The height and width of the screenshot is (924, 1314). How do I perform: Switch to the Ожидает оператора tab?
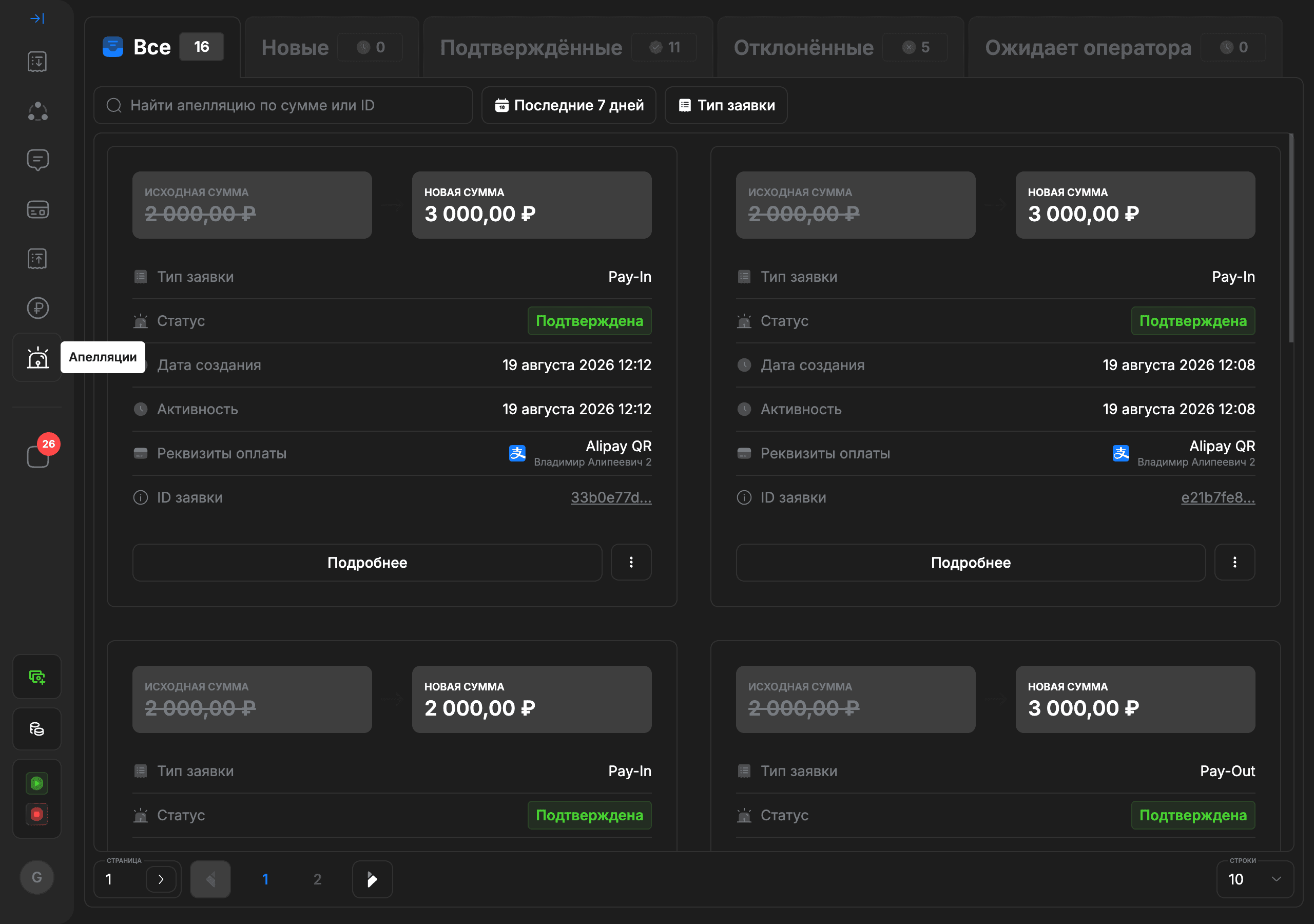point(1125,47)
